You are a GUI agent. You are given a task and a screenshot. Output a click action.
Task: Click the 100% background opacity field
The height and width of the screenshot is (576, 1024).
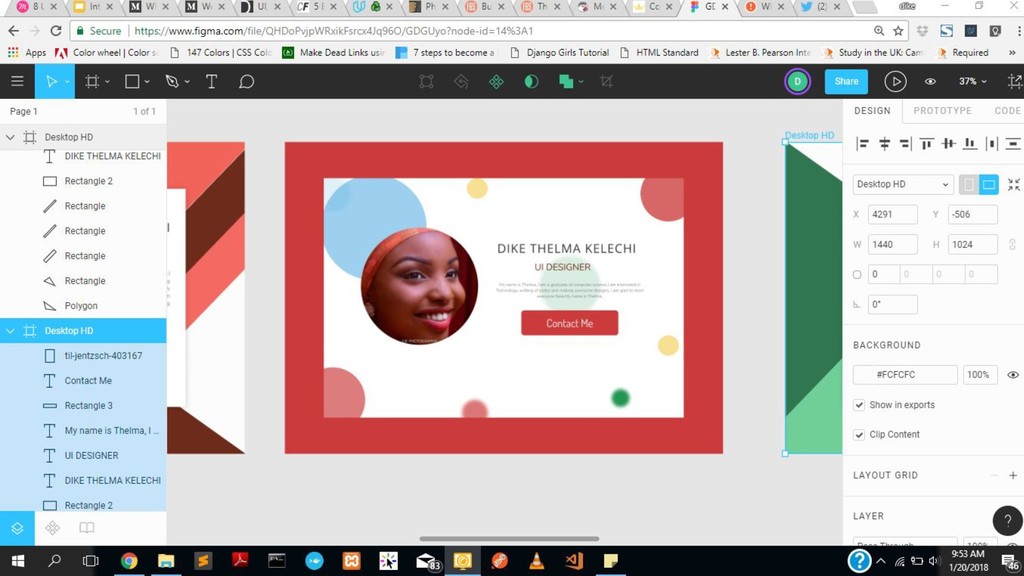[x=978, y=375]
